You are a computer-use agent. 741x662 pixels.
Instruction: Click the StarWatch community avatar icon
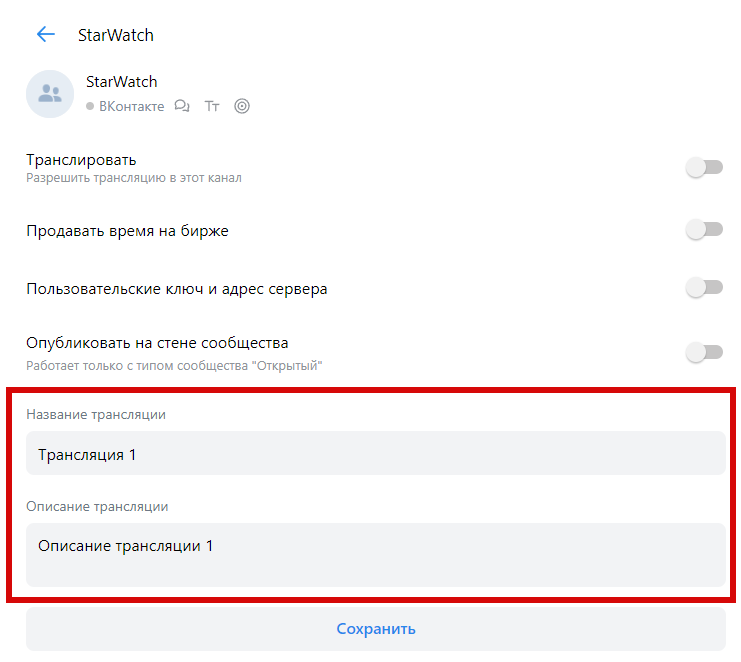tap(50, 94)
